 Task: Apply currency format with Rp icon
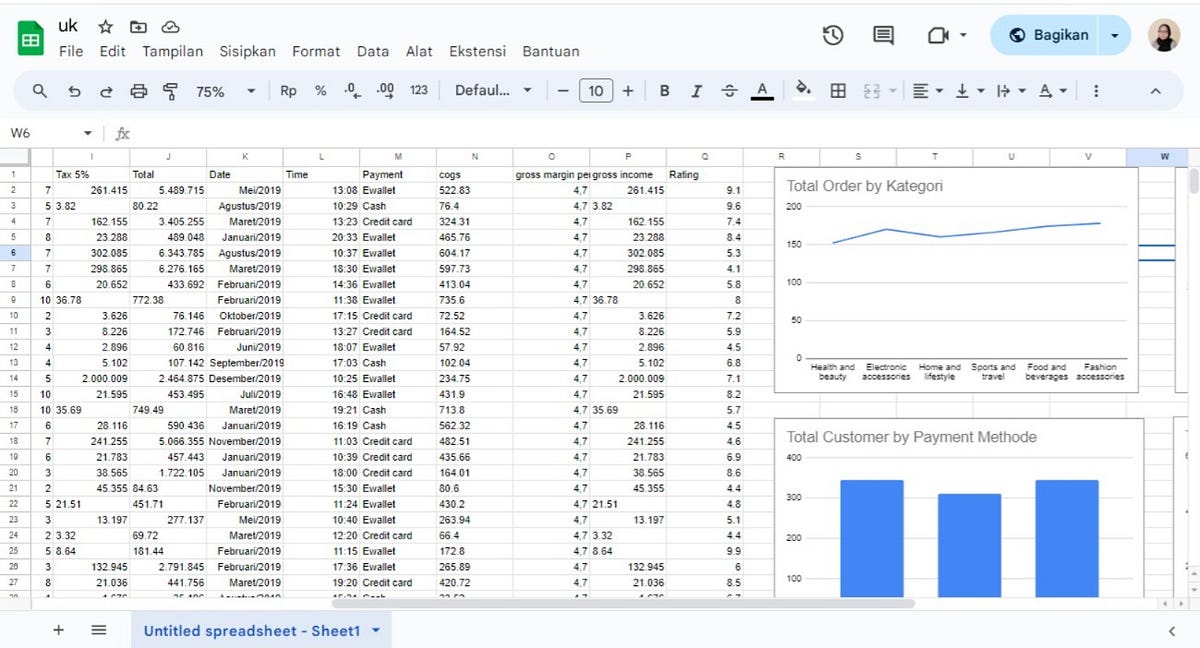pyautogui.click(x=288, y=90)
